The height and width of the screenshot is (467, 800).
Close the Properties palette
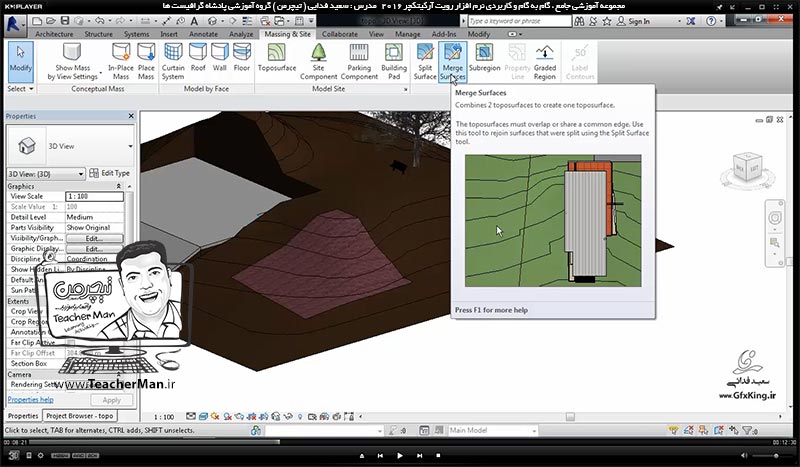[x=131, y=116]
